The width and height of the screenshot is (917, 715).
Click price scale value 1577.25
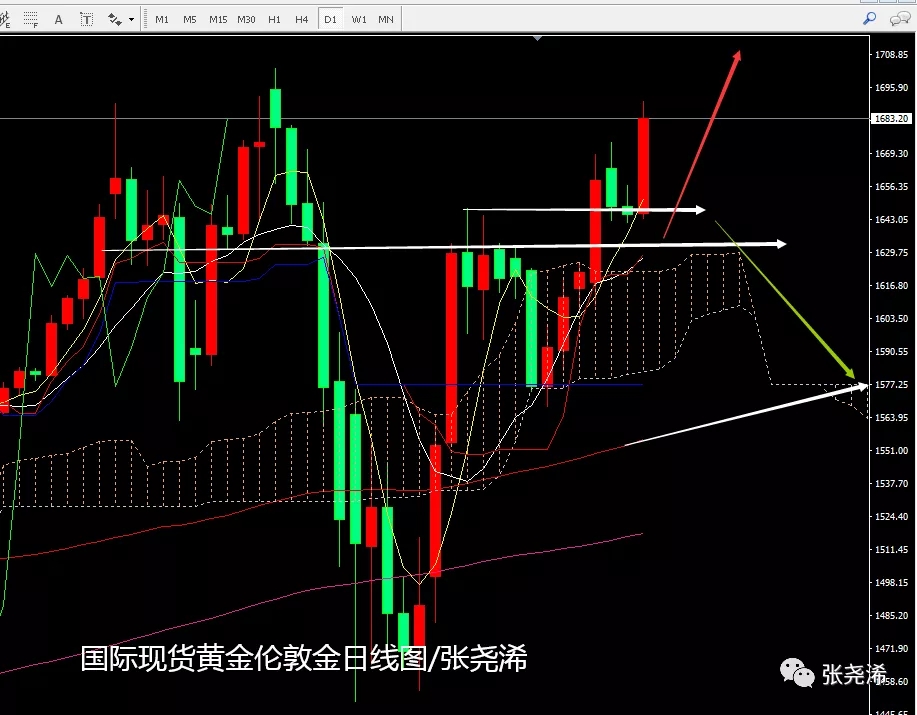(891, 384)
